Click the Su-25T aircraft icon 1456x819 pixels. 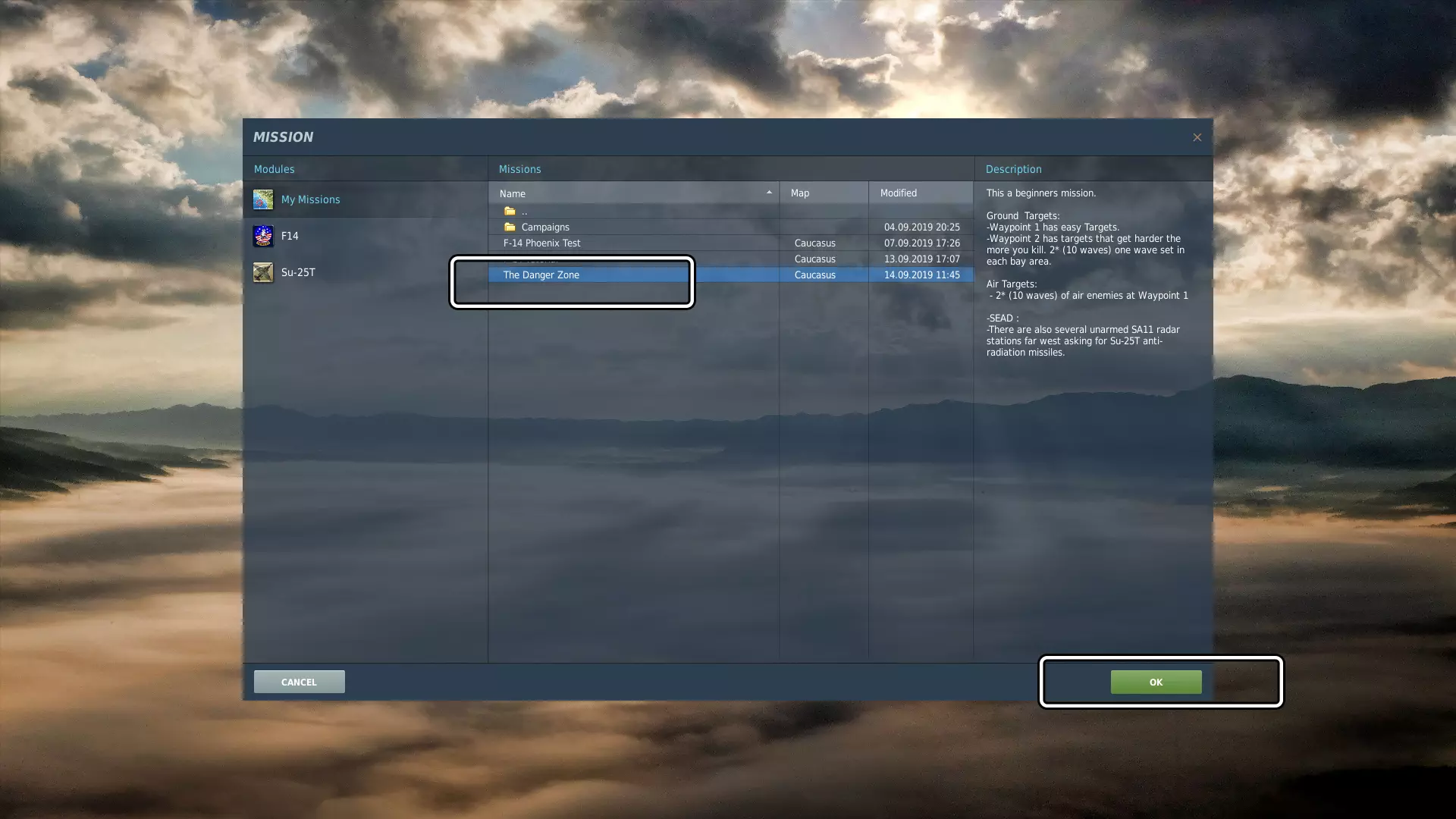pyautogui.click(x=263, y=272)
